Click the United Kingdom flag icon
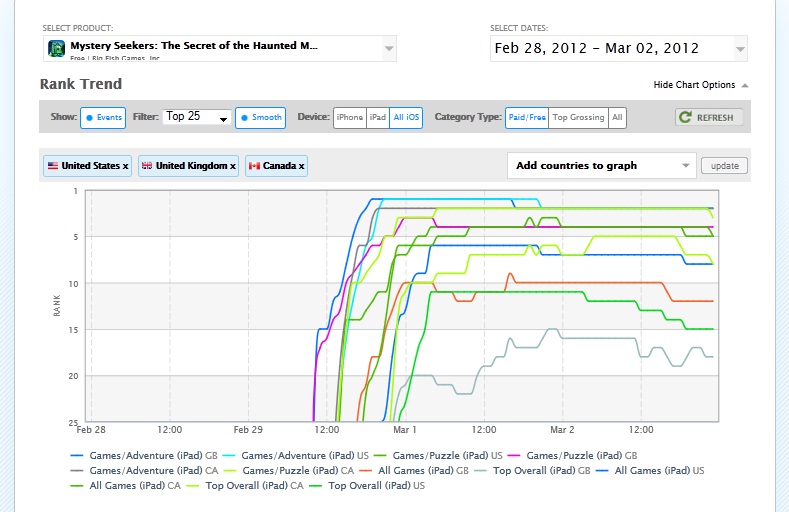Viewport: 789px width, 512px height. 148,166
